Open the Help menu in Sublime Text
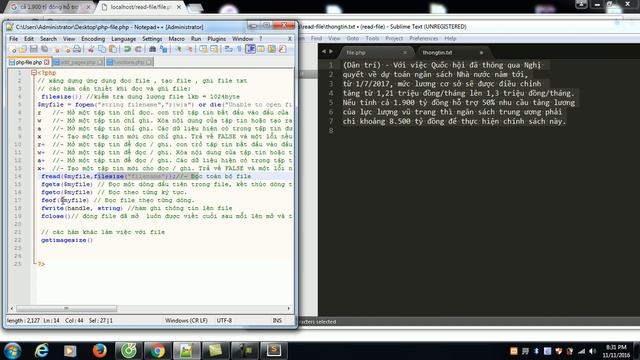 [x=450, y=38]
